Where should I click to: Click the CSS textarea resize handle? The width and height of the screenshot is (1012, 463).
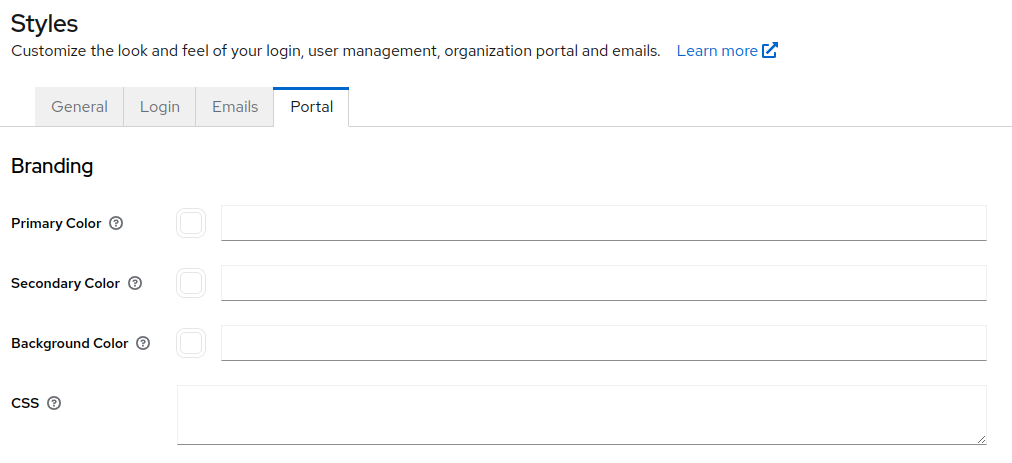[980, 438]
